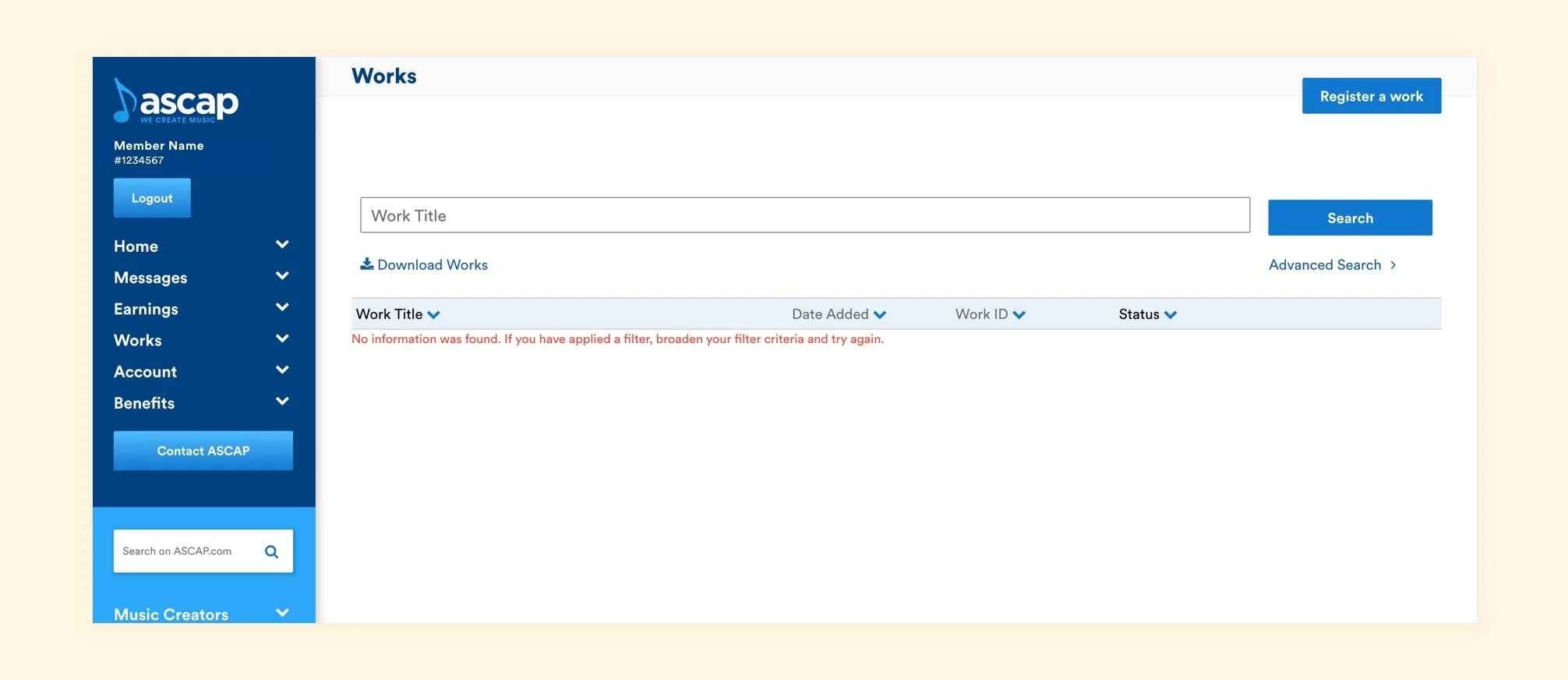Sort by Work ID column arrow
The width and height of the screenshot is (1568, 680).
[x=1019, y=315]
